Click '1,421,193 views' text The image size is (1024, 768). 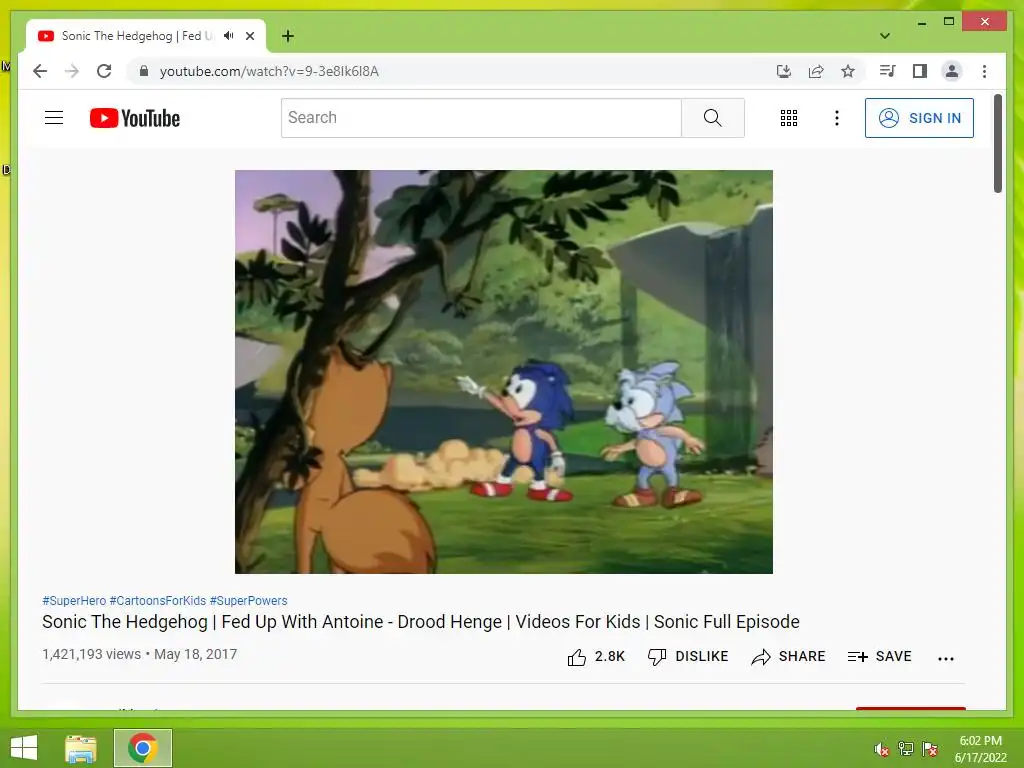tap(91, 654)
